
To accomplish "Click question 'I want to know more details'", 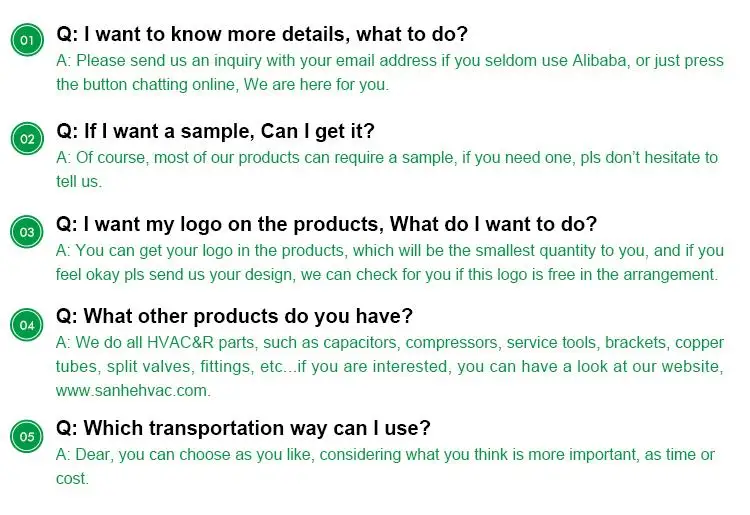I will pos(261,35).
